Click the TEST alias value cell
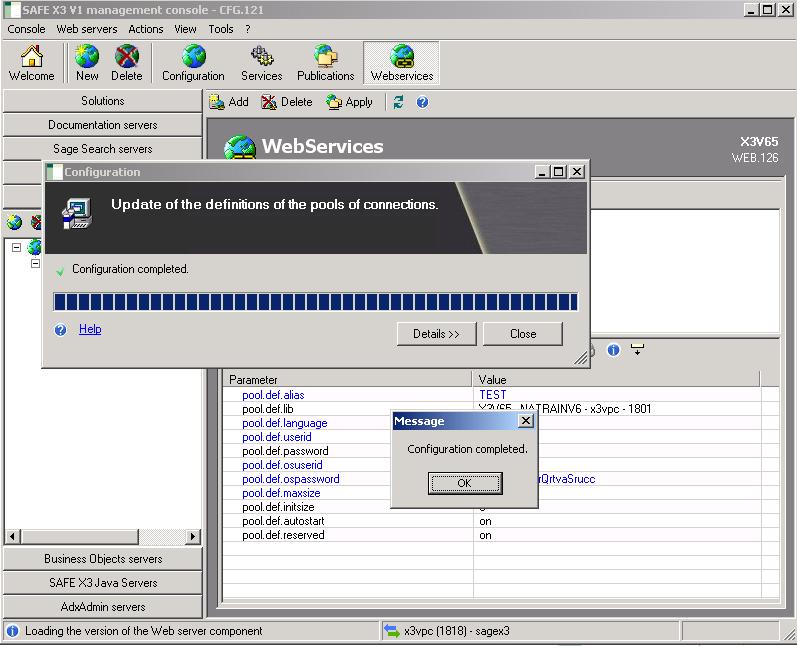Image resolution: width=797 pixels, height=646 pixels. pyautogui.click(x=493, y=395)
